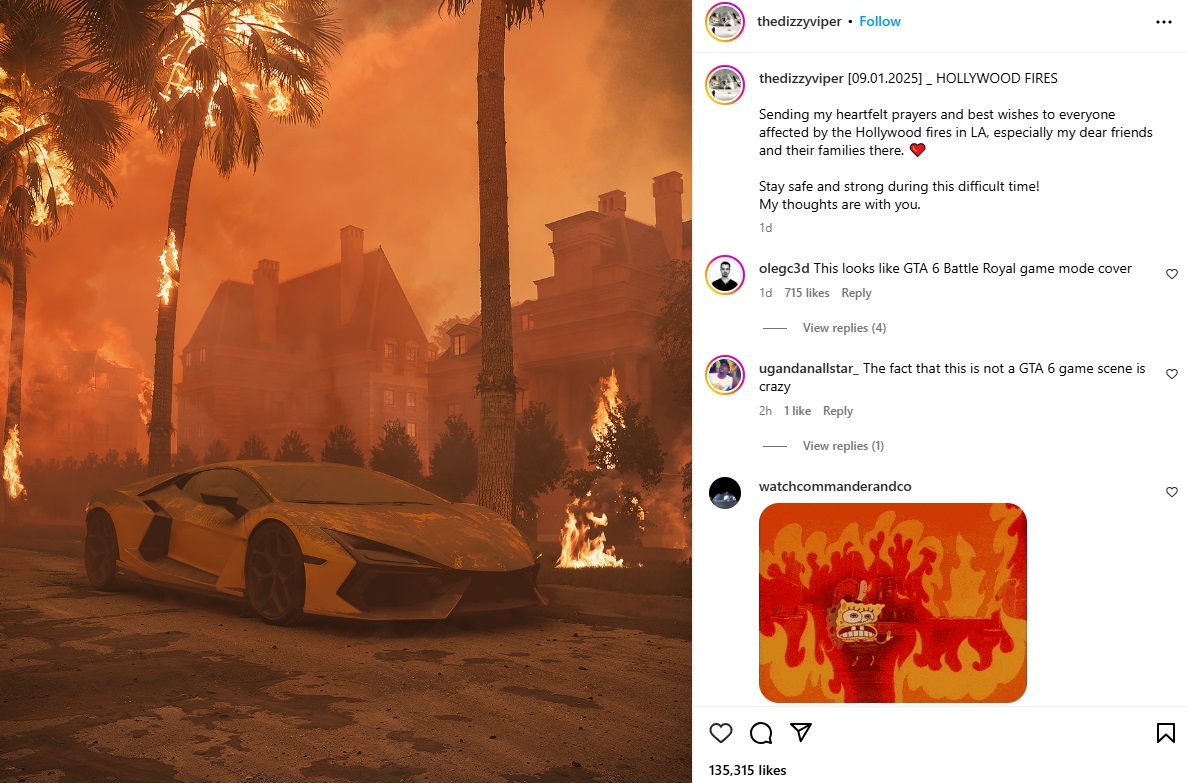Like watchcommanderandco's comment heart
Image resolution: width=1187 pixels, height=783 pixels.
pos(1171,492)
